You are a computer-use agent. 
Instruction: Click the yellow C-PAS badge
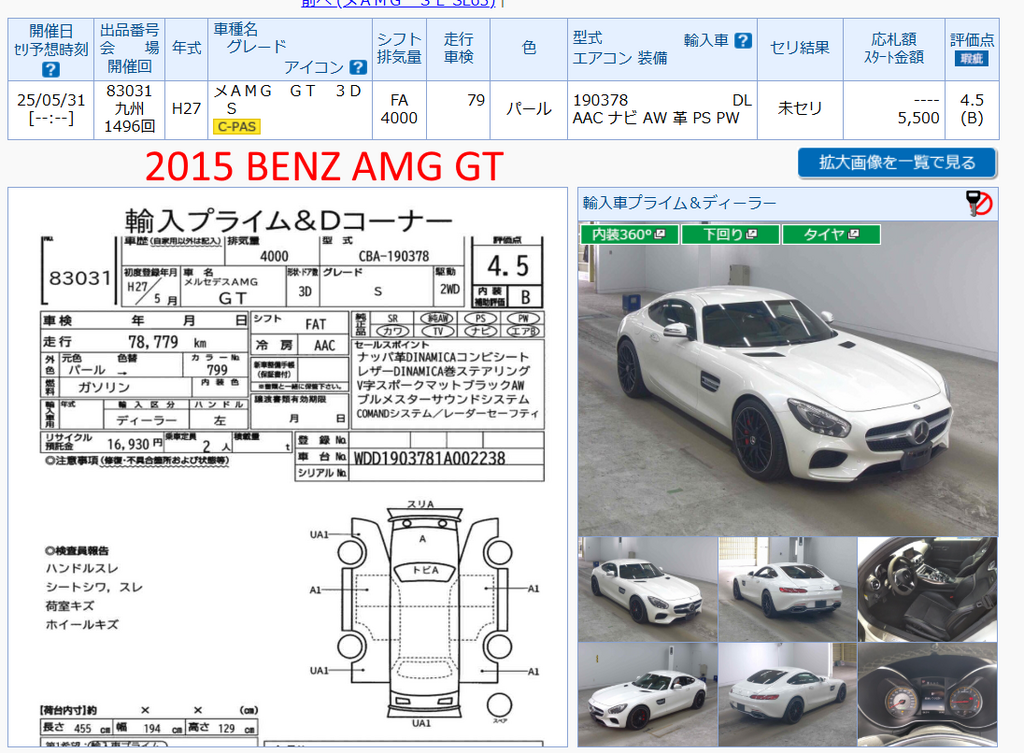[x=236, y=127]
